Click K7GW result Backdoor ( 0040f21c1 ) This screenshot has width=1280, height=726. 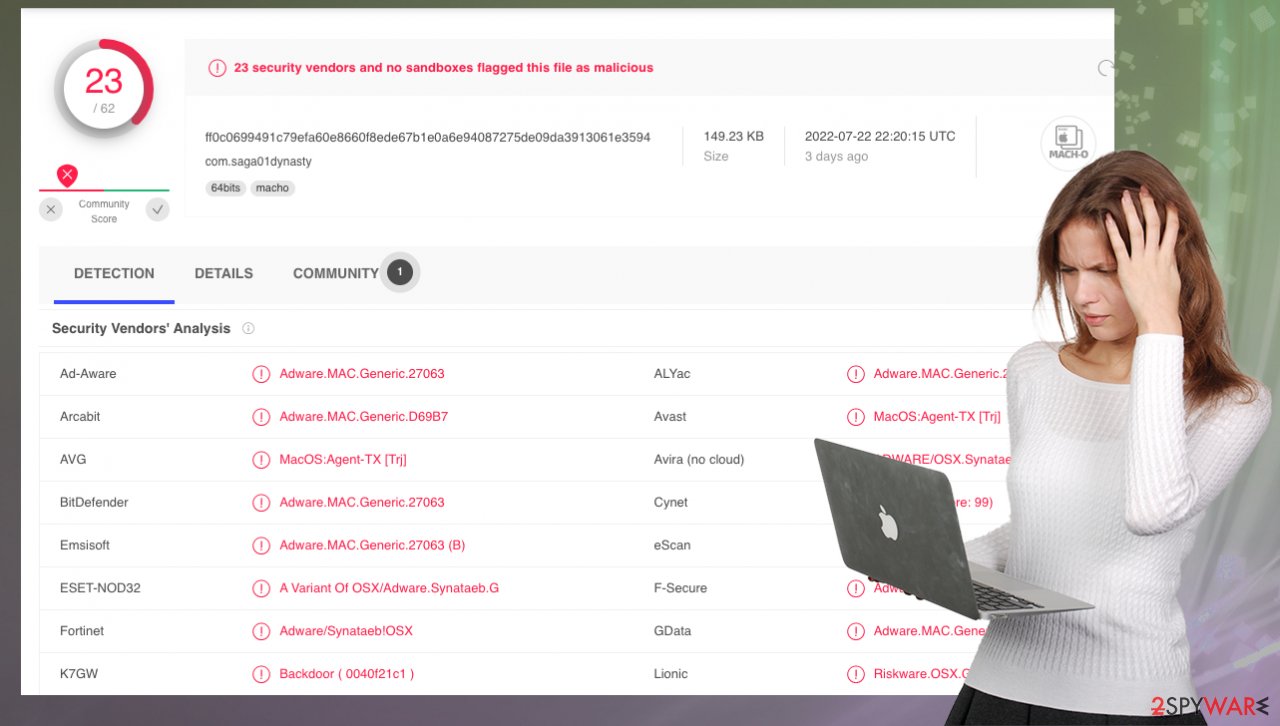tap(347, 674)
